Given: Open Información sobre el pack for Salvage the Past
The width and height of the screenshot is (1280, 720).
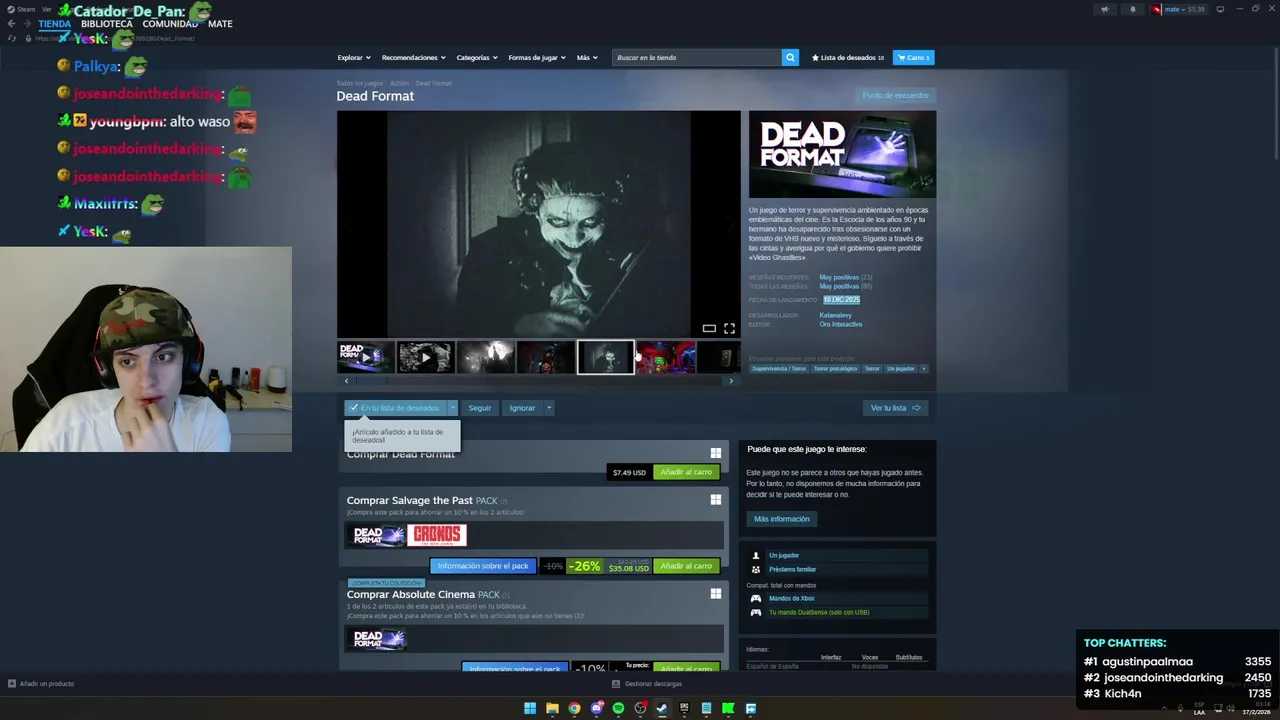Looking at the screenshot, I should pyautogui.click(x=483, y=566).
